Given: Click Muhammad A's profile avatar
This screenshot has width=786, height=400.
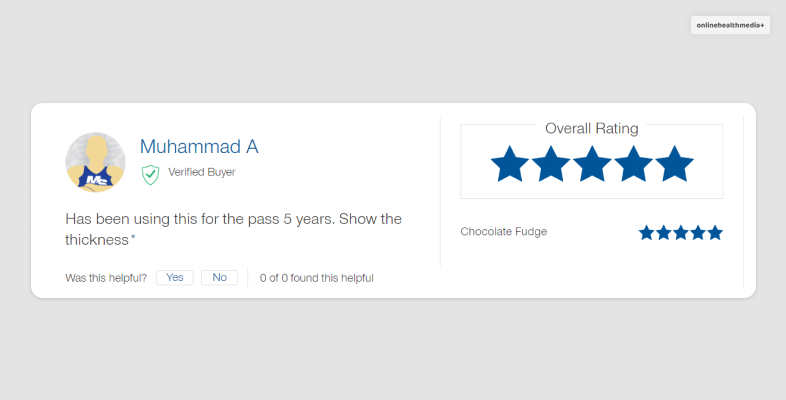Looking at the screenshot, I should (95, 161).
